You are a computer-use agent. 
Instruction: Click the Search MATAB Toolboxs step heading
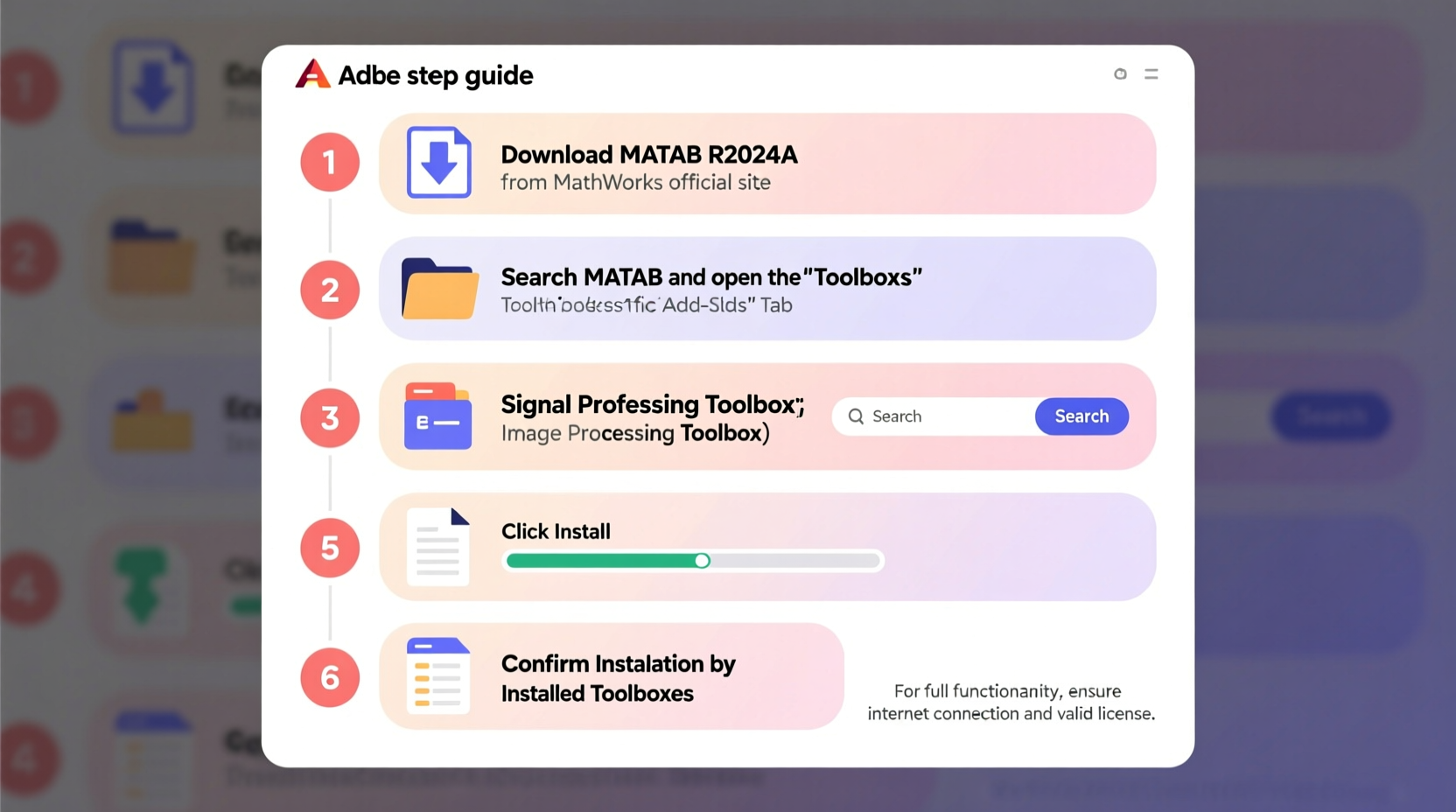tap(710, 277)
